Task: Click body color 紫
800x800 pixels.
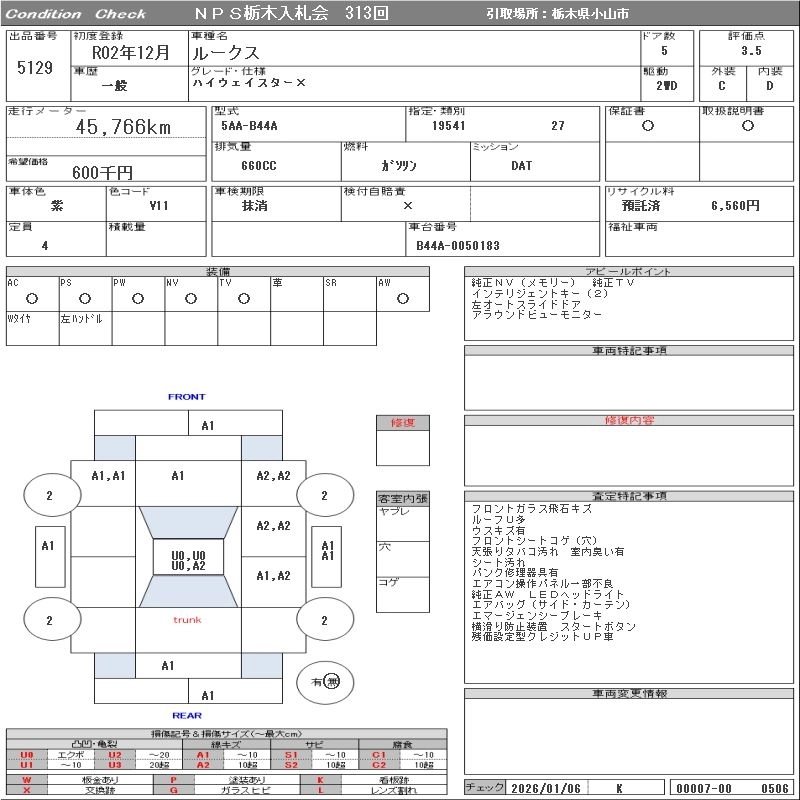Action: (x=57, y=206)
